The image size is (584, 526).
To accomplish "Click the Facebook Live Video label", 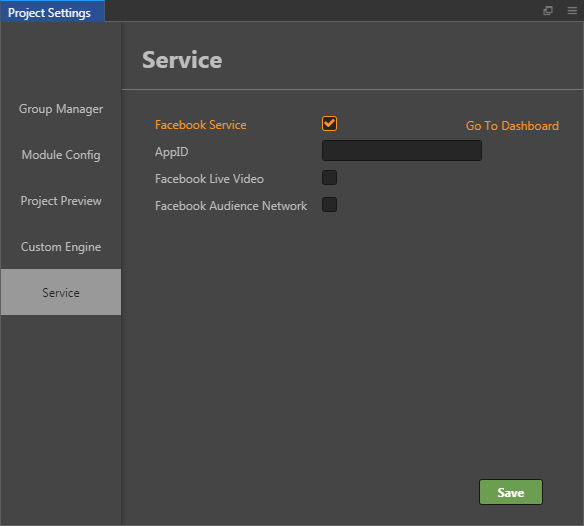I will click(x=209, y=179).
